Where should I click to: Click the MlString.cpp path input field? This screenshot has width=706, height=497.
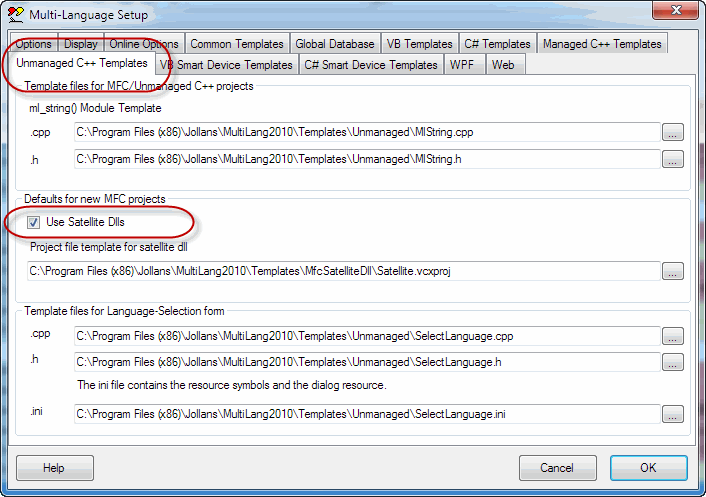pos(366,132)
